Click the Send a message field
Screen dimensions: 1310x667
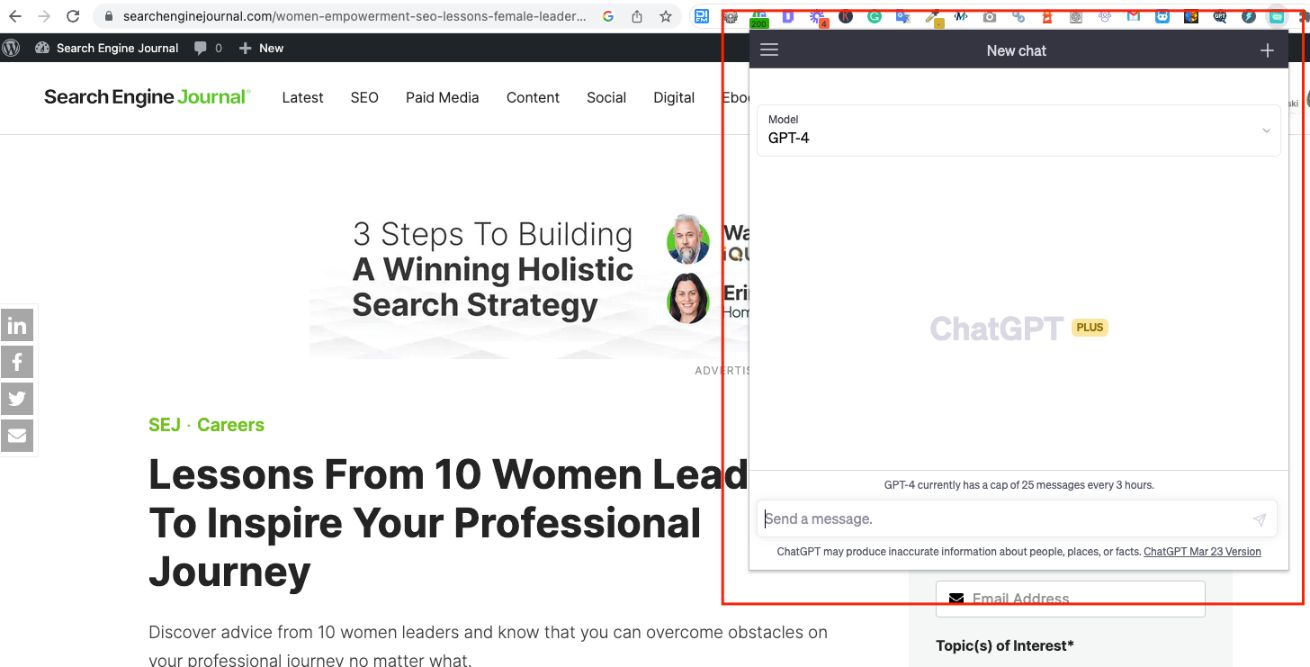point(1000,519)
